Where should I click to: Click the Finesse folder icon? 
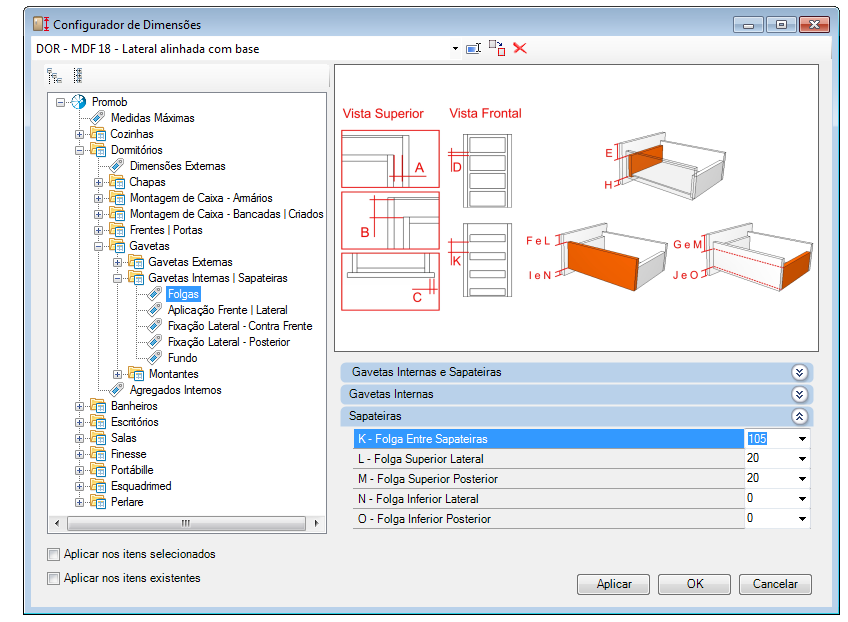[98, 454]
